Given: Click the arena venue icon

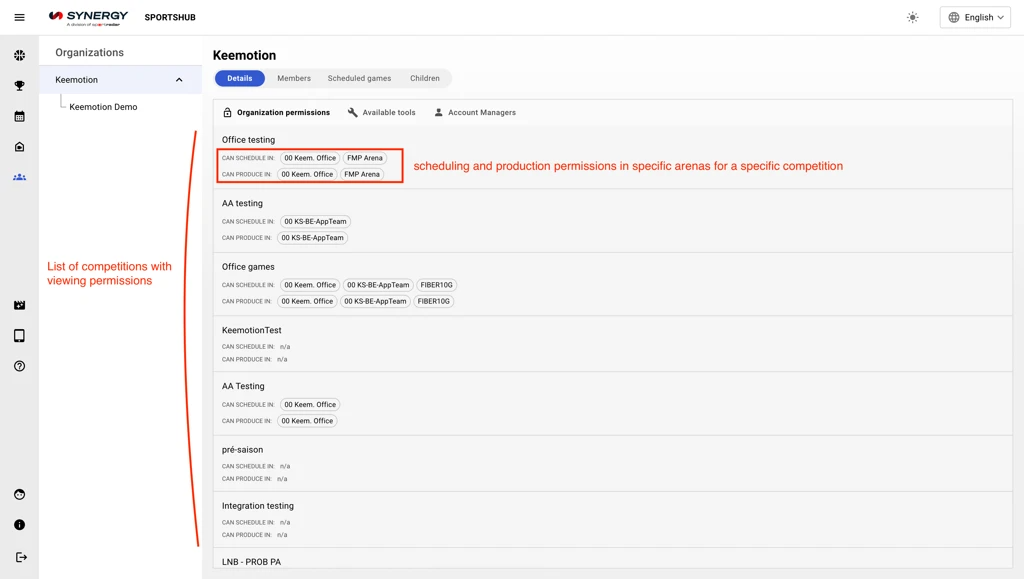Looking at the screenshot, I should pos(20,147).
